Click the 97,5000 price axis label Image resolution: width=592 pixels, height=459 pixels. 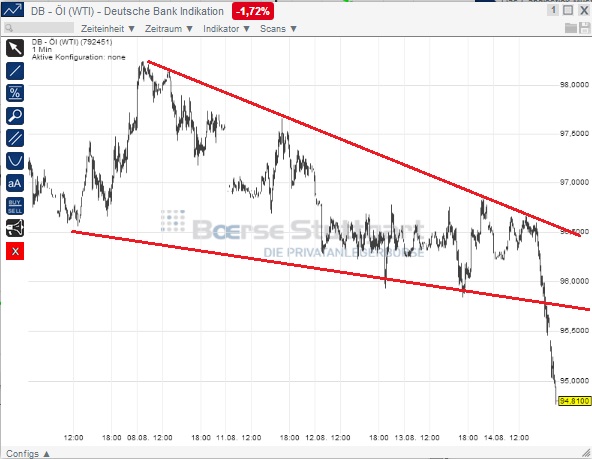point(574,133)
